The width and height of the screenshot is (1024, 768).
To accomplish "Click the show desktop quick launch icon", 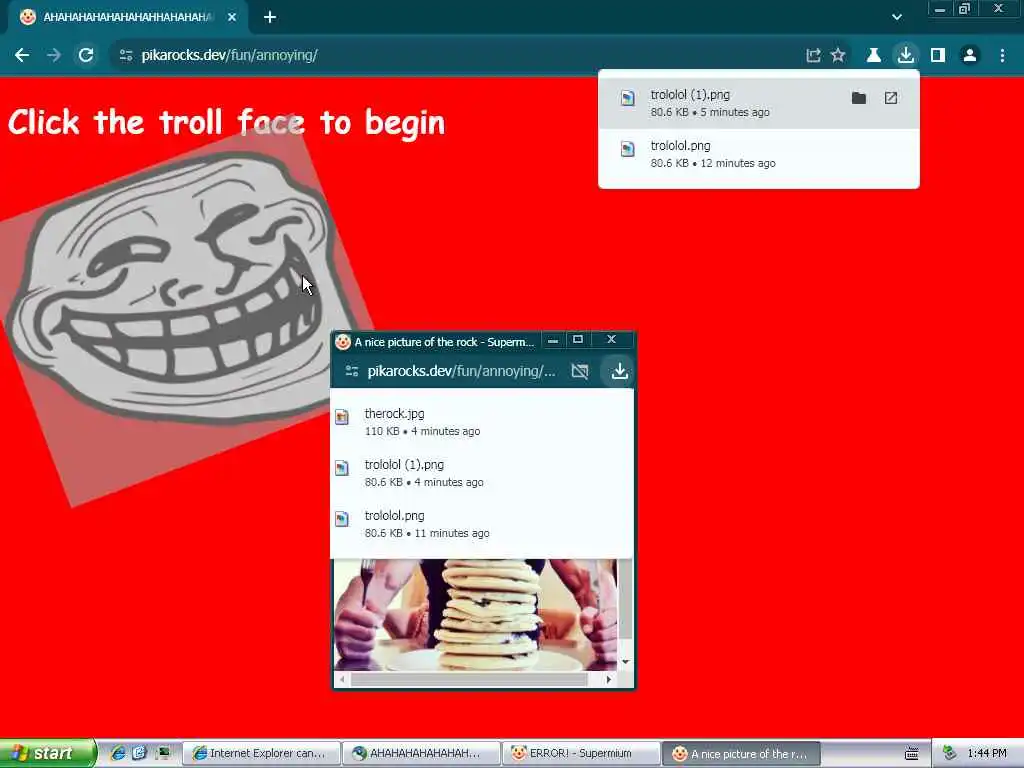I will click(x=163, y=753).
